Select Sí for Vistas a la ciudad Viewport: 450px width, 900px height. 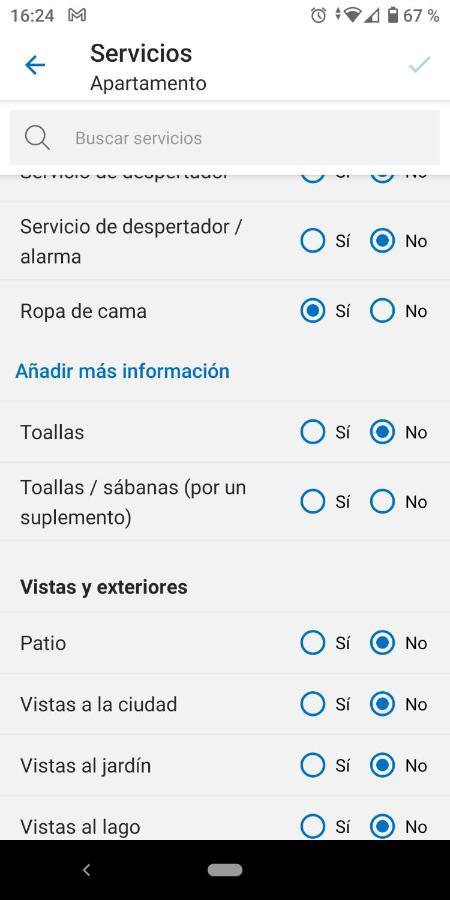point(313,704)
